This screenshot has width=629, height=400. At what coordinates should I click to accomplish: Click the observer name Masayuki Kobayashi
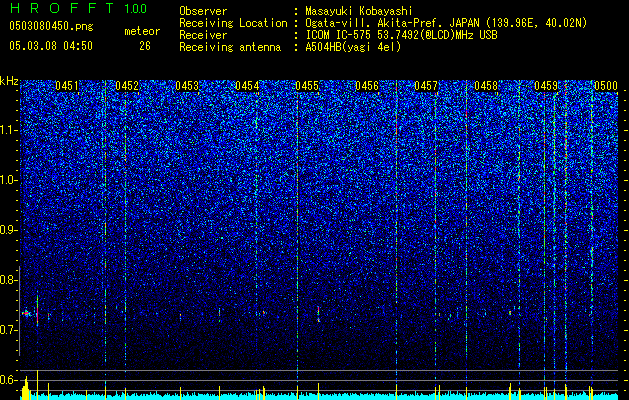tap(359, 11)
